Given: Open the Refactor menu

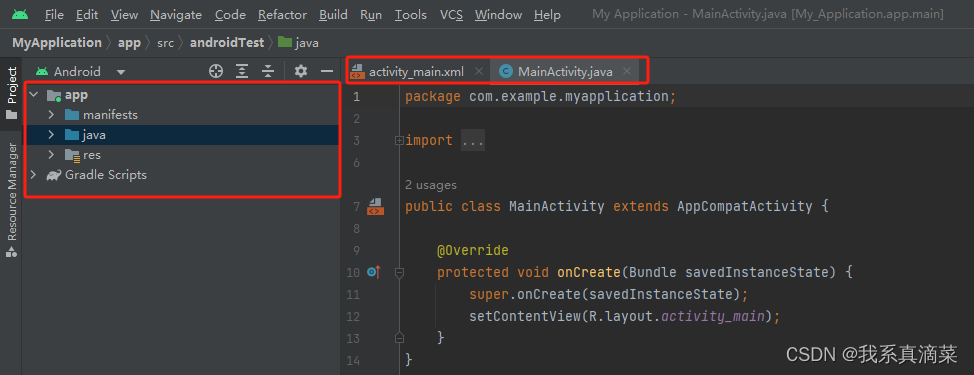Looking at the screenshot, I should tap(282, 15).
